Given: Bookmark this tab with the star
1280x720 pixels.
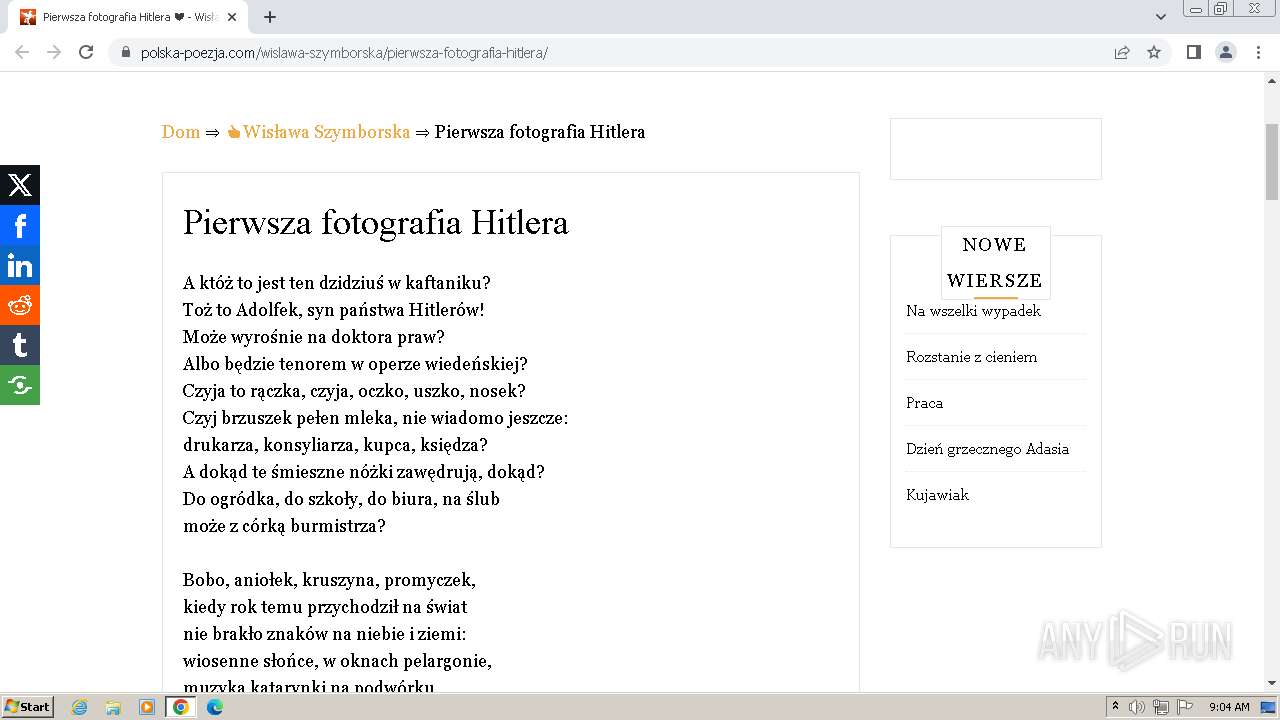Looking at the screenshot, I should (x=1154, y=52).
